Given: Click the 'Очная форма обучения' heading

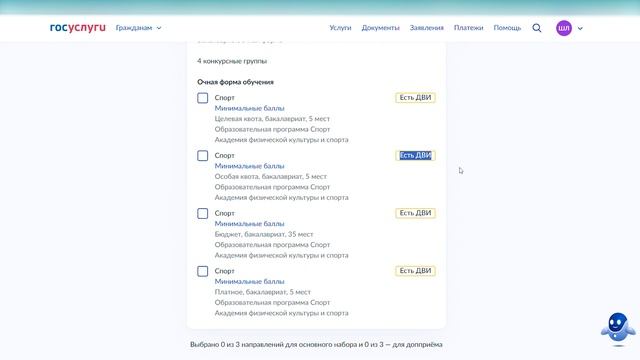Looking at the screenshot, I should [235, 82].
